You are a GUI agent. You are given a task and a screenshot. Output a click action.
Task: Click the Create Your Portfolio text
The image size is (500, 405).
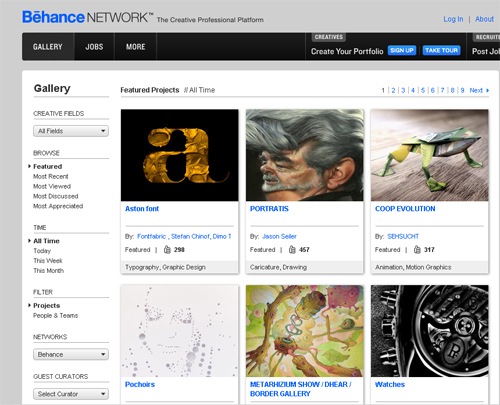347,51
